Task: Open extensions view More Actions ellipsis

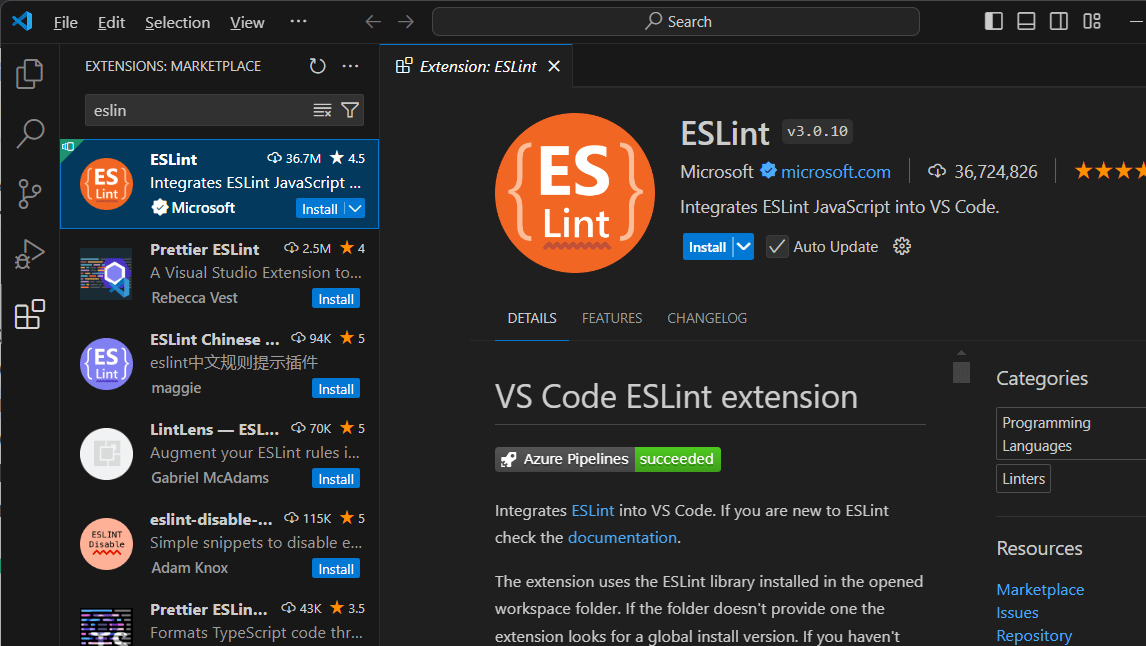Action: click(x=350, y=66)
